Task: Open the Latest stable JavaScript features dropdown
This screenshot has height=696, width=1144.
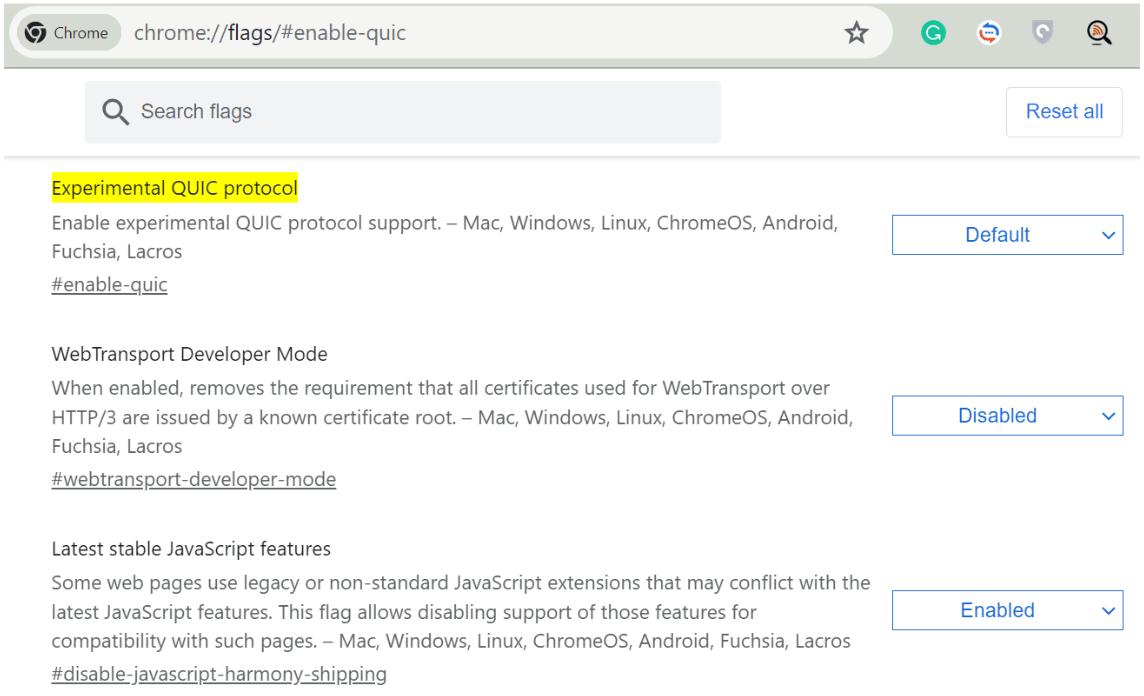Action: click(x=1007, y=610)
